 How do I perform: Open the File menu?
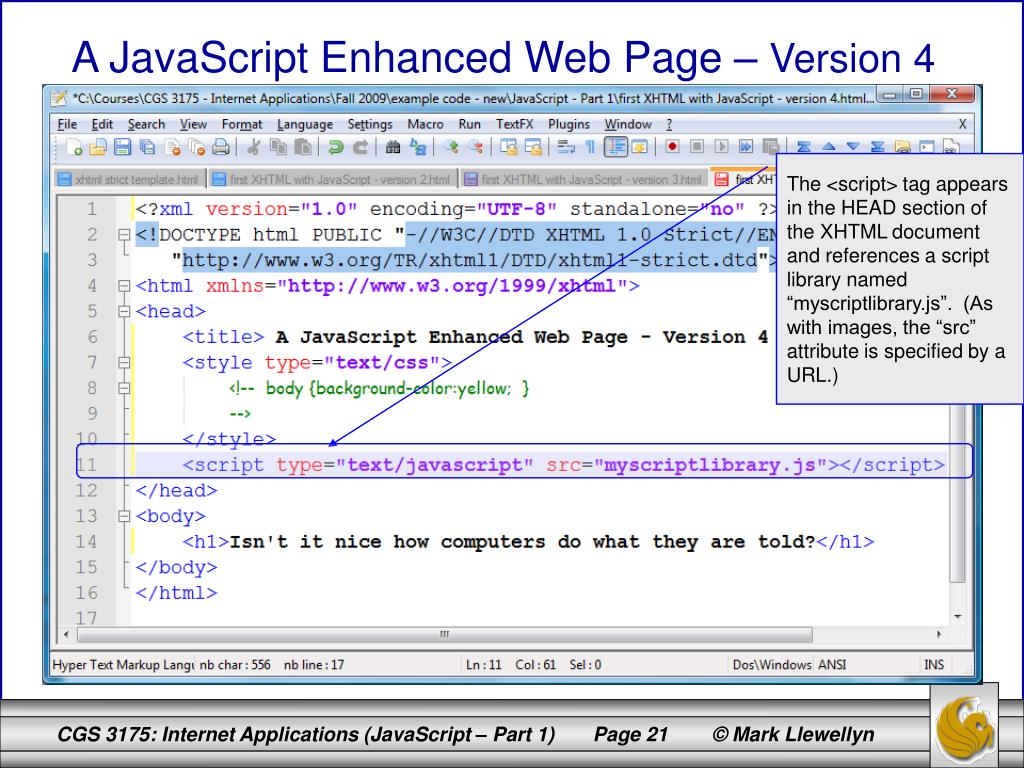[x=67, y=125]
